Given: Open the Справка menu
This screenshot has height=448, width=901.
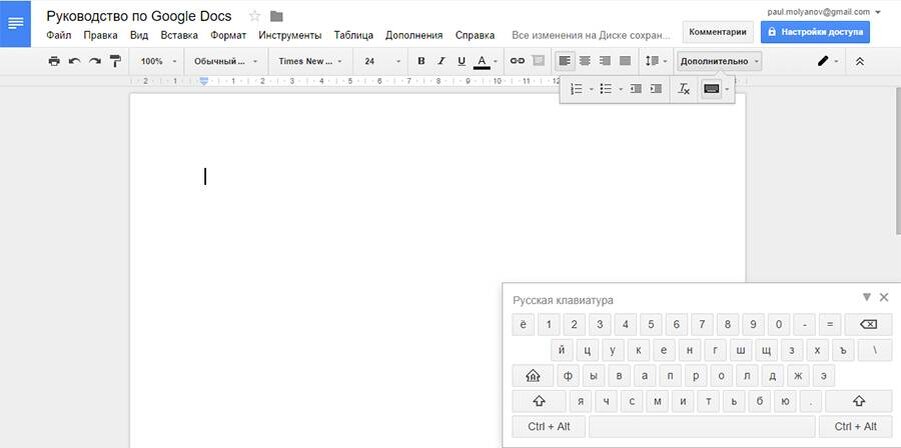Looking at the screenshot, I should (x=475, y=35).
